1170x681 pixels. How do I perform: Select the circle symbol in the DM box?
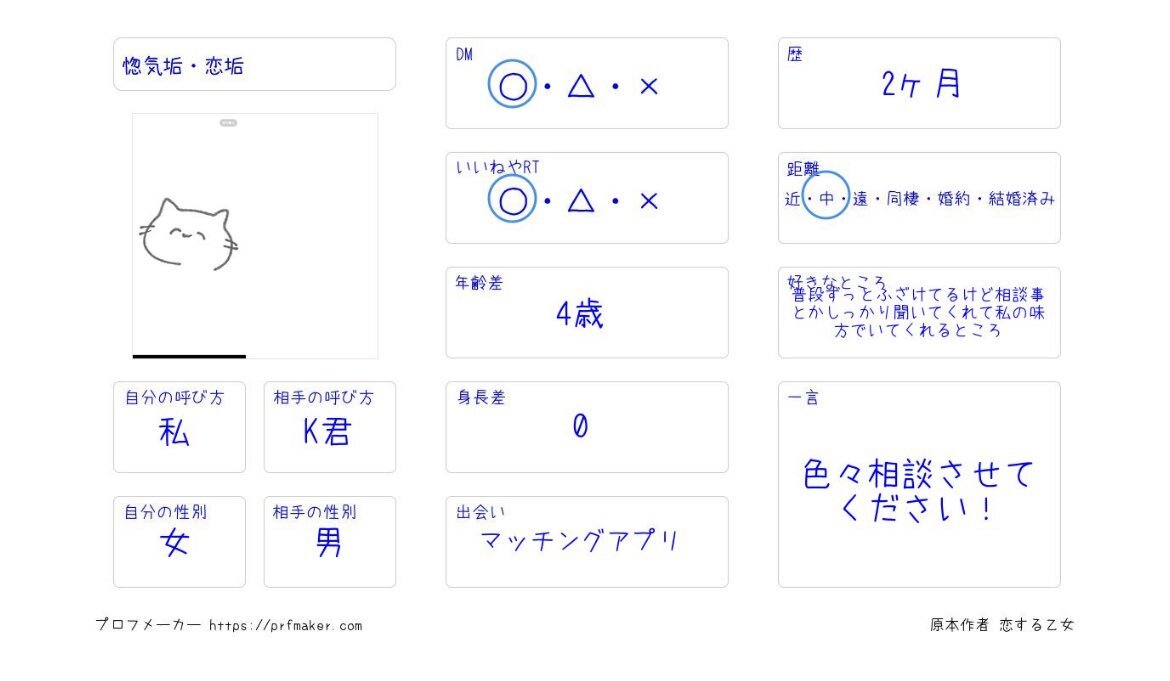(513, 86)
